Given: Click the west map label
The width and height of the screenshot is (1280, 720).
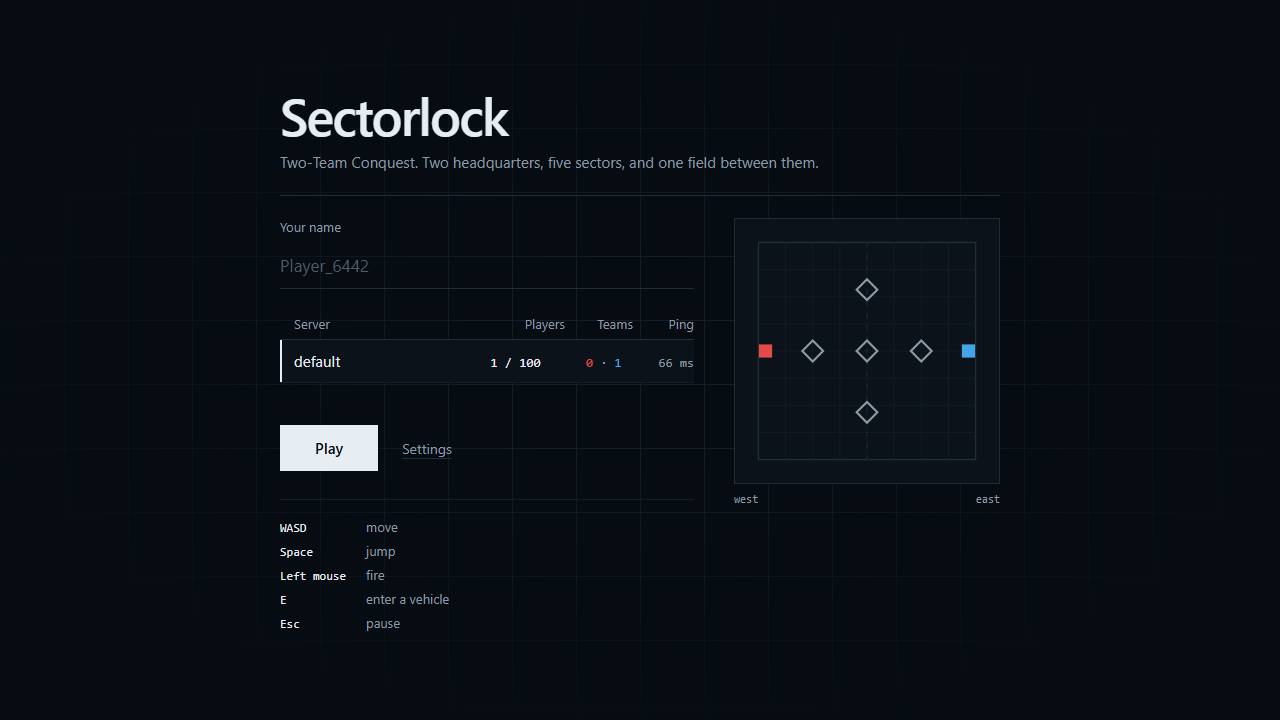Looking at the screenshot, I should coord(746,499).
